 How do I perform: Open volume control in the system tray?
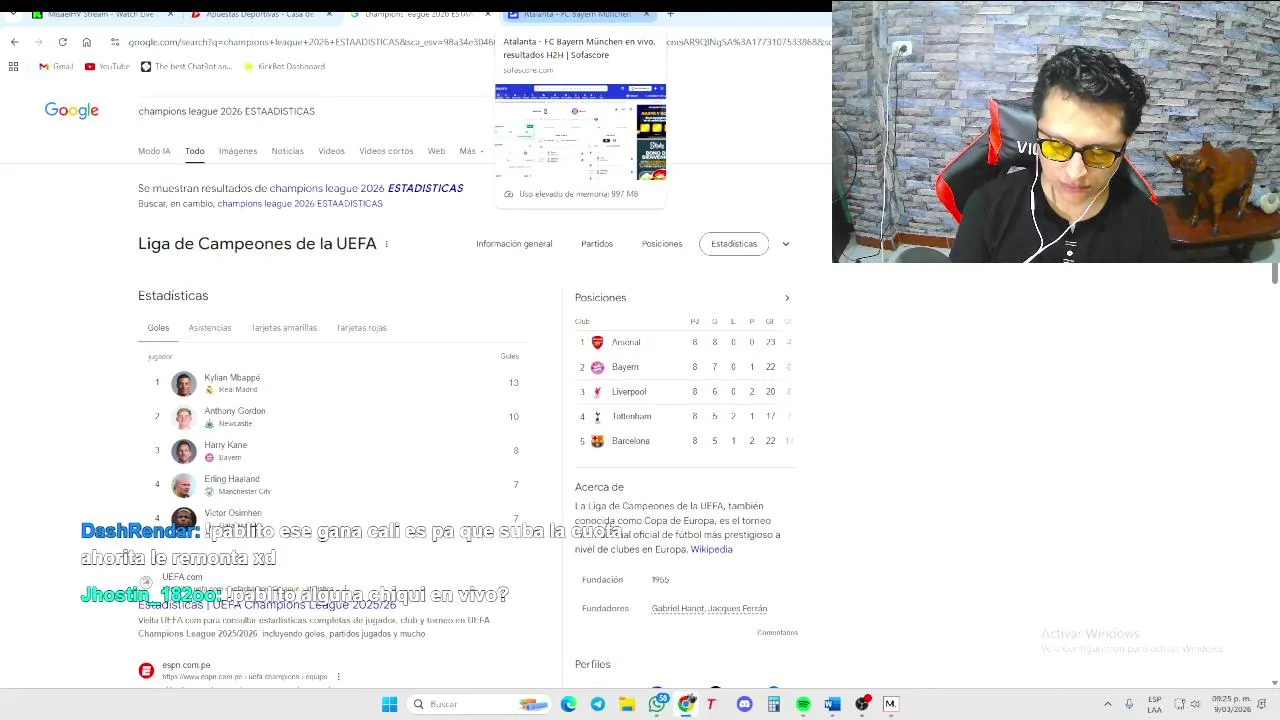[x=1195, y=704]
